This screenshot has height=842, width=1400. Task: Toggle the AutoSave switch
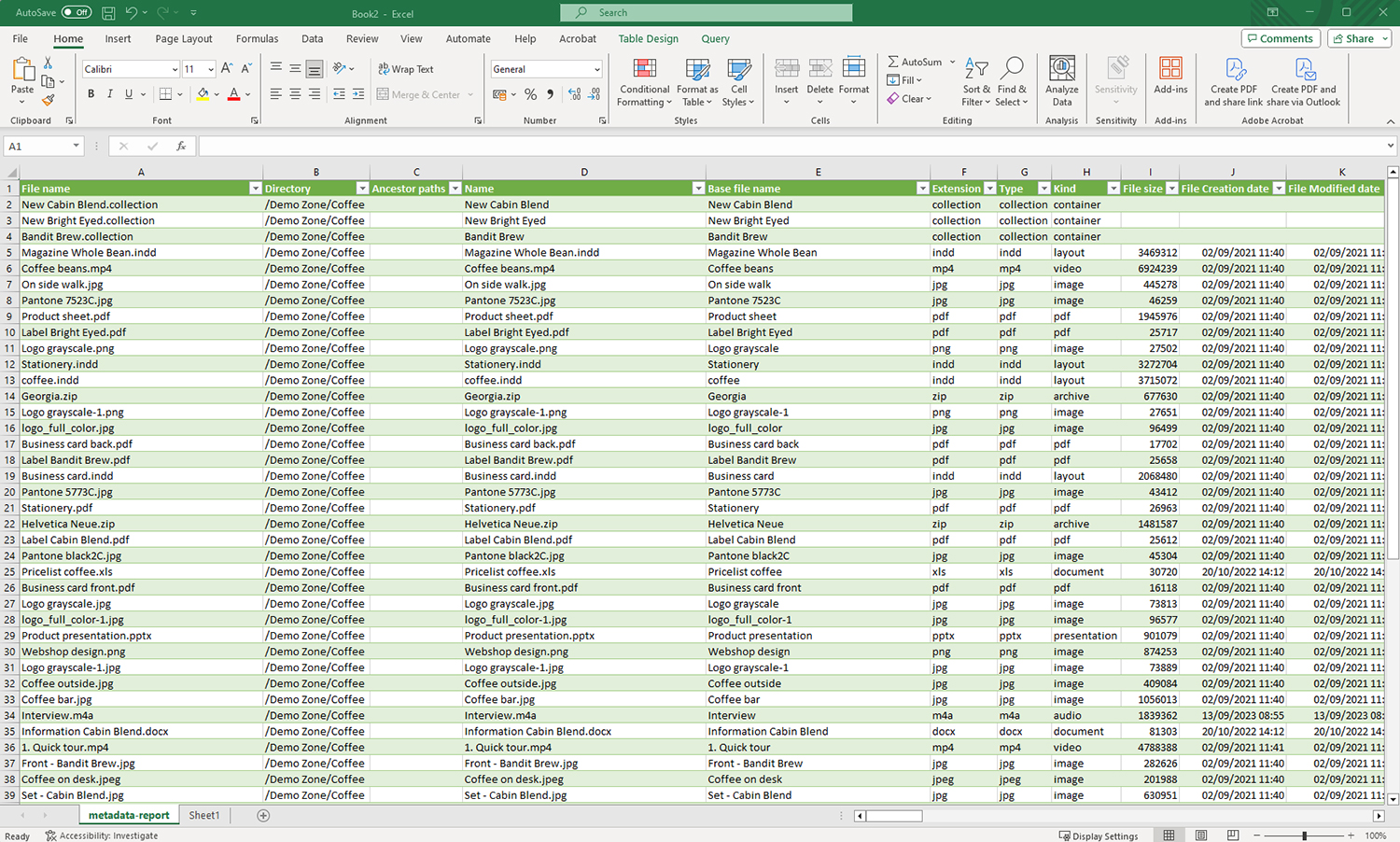pyautogui.click(x=77, y=12)
